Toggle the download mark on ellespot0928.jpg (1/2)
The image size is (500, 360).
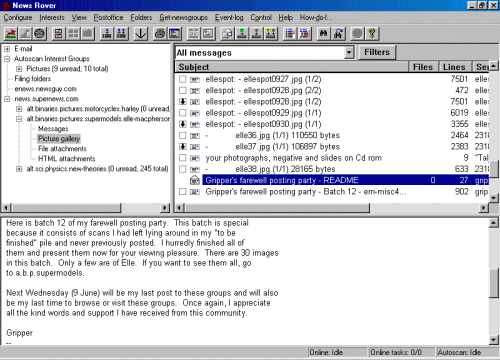point(182,102)
